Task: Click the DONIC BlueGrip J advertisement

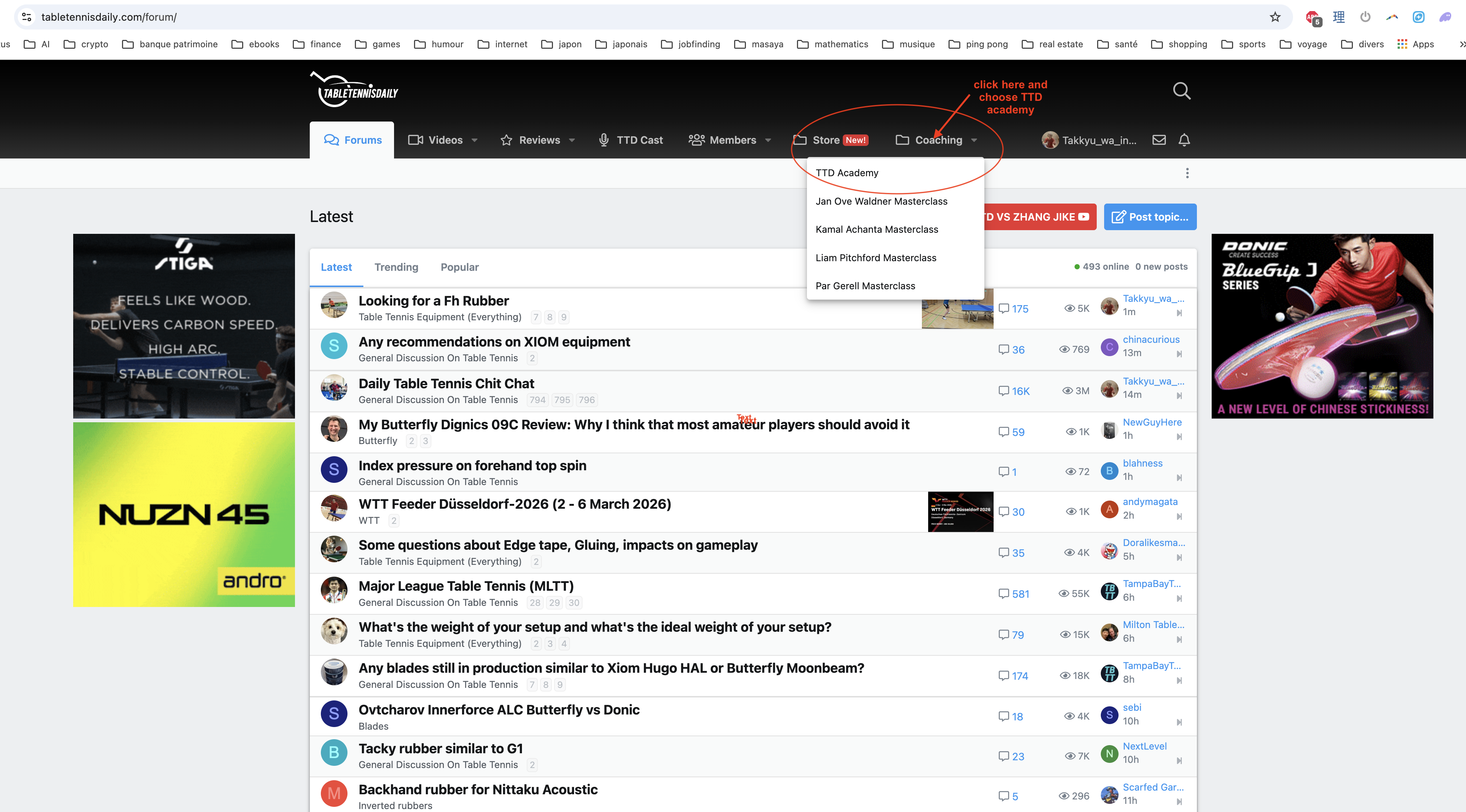Action: point(1322,326)
